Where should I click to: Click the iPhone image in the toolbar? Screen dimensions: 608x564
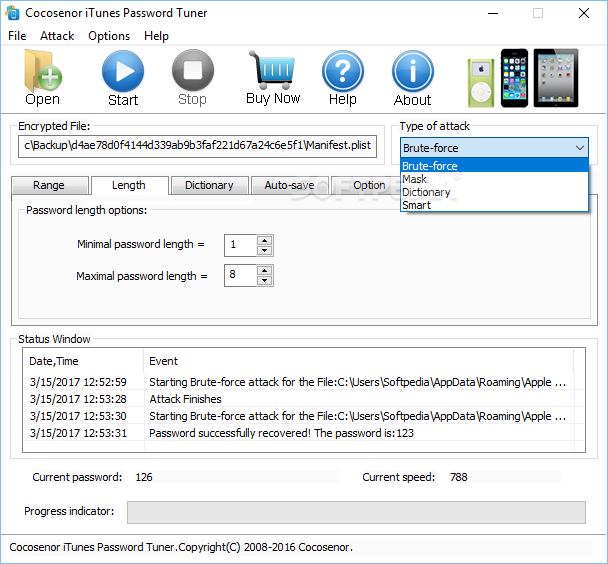pos(515,78)
